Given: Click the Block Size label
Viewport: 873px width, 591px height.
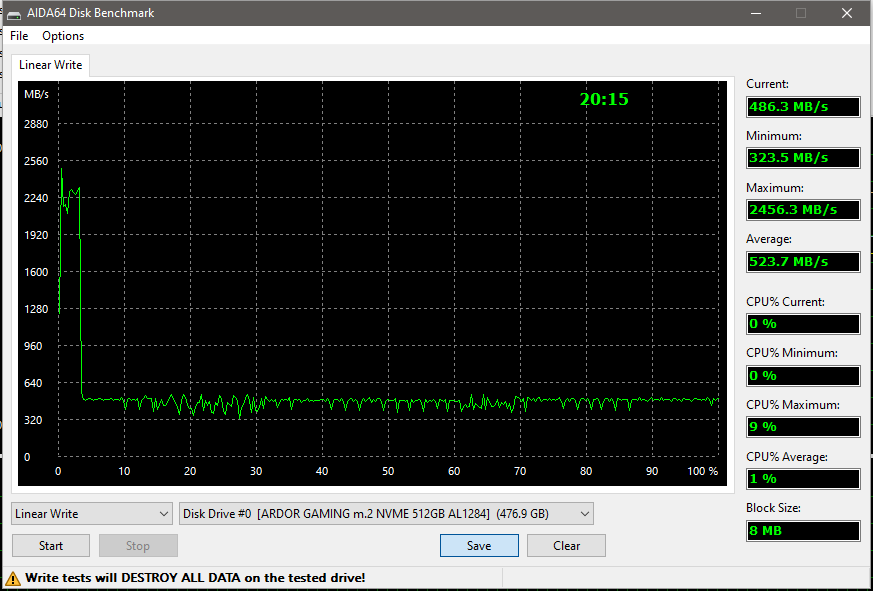Looking at the screenshot, I should pyautogui.click(x=773, y=508).
